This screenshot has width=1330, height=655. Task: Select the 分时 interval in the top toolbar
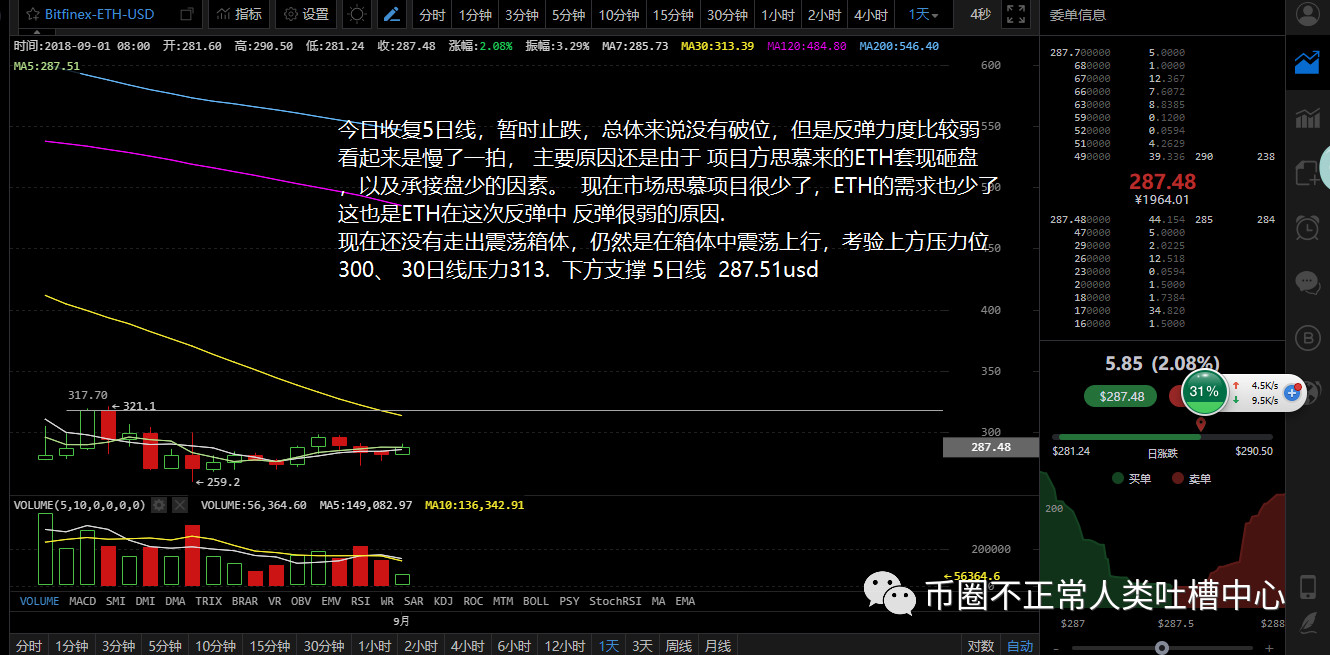432,15
